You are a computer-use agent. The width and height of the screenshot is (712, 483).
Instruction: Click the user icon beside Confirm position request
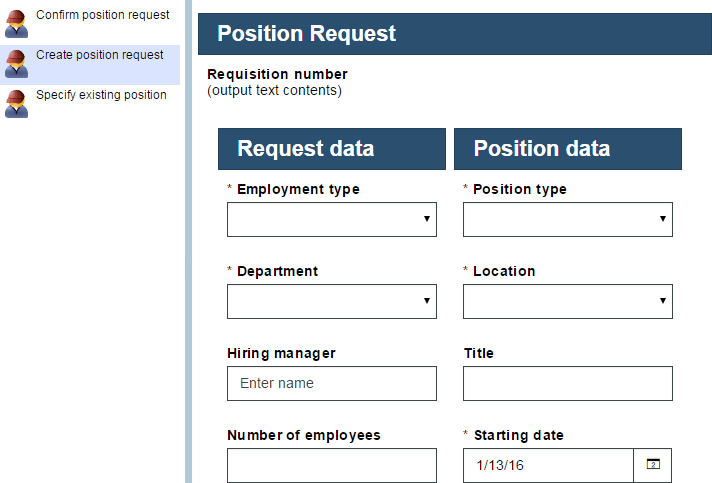tap(16, 23)
